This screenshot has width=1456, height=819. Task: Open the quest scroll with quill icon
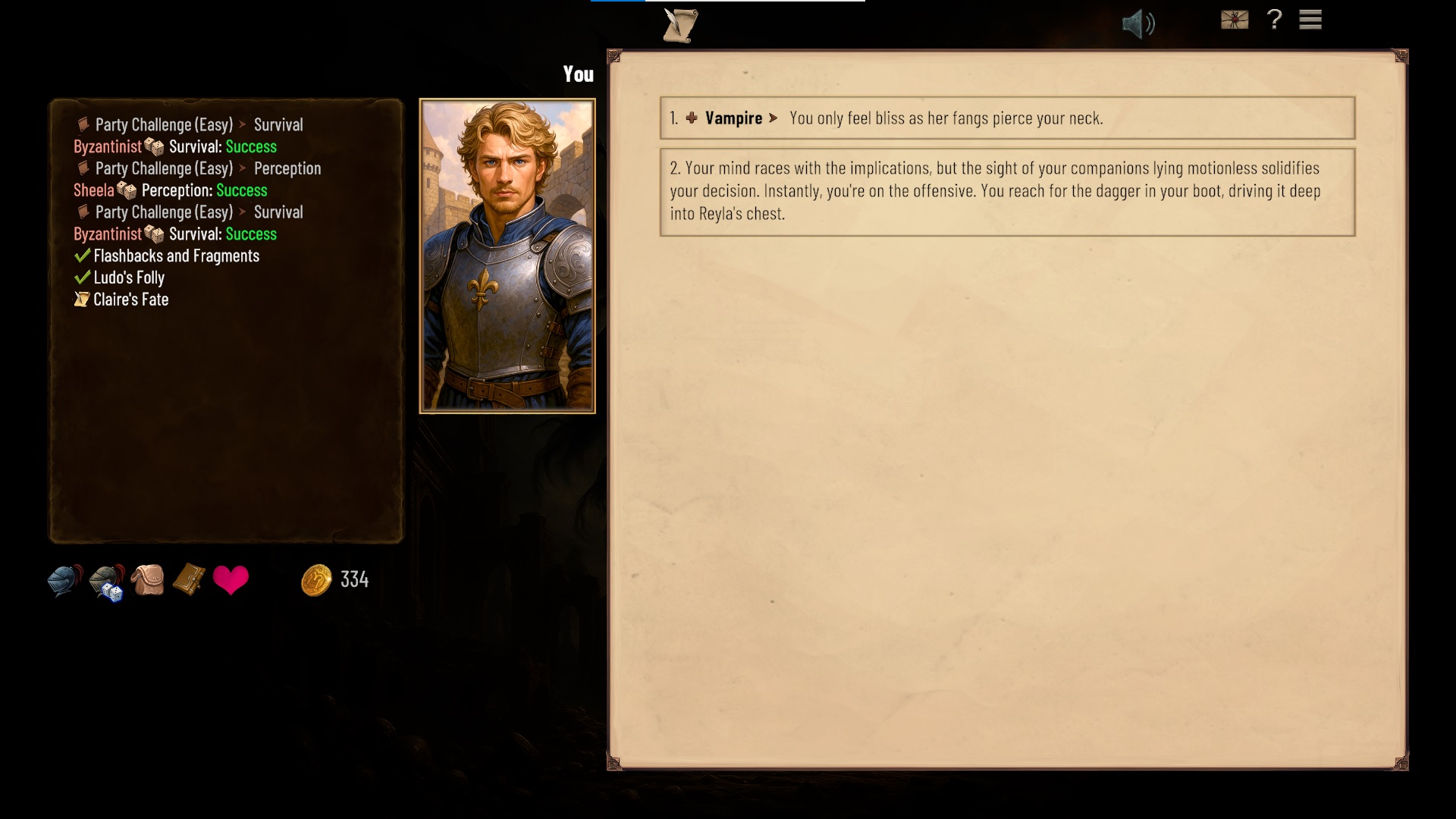(680, 26)
